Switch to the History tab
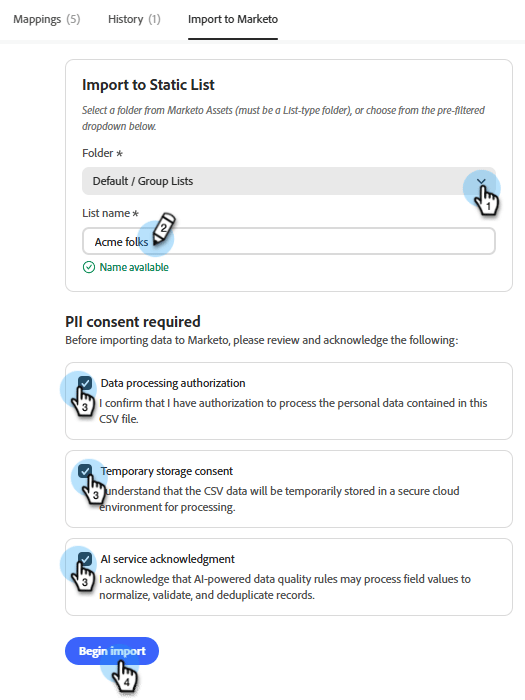The width and height of the screenshot is (525, 700). click(x=134, y=19)
